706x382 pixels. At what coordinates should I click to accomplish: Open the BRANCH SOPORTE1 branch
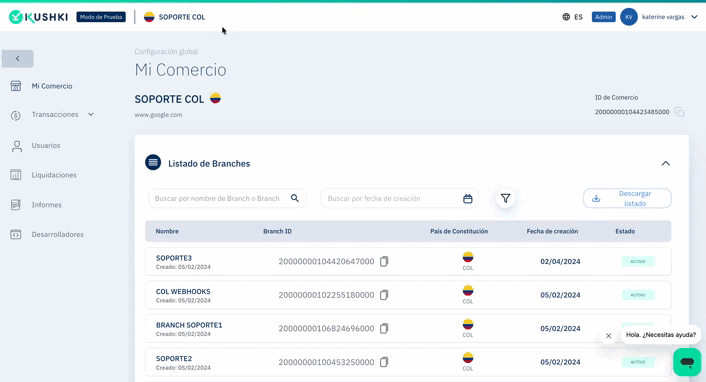point(189,325)
